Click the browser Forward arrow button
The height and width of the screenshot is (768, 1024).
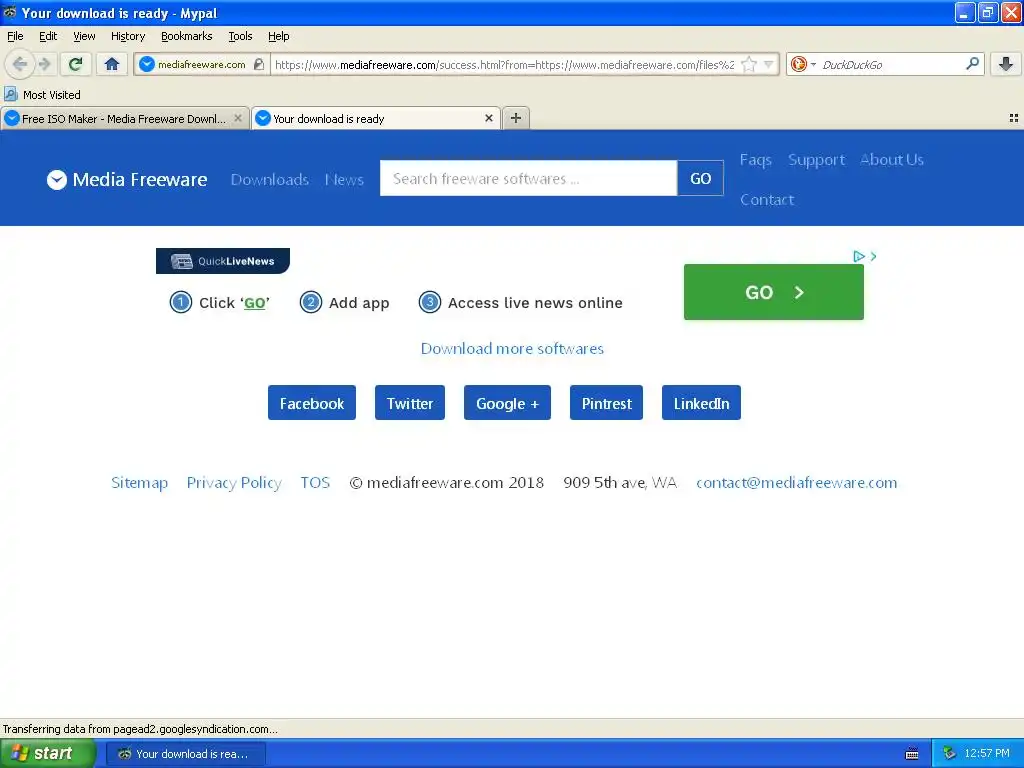pyautogui.click(x=44, y=64)
